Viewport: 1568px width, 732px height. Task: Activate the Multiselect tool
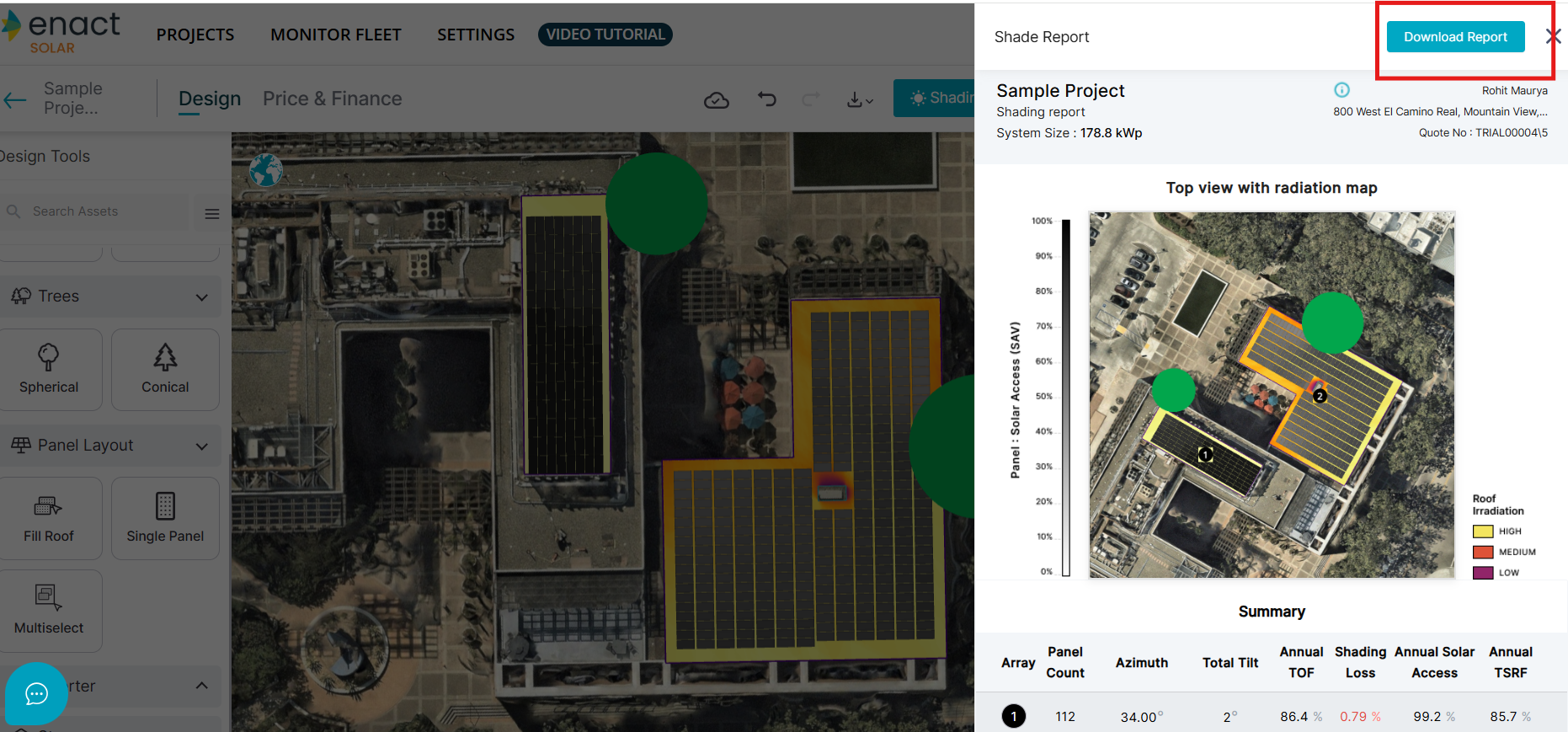click(x=50, y=611)
